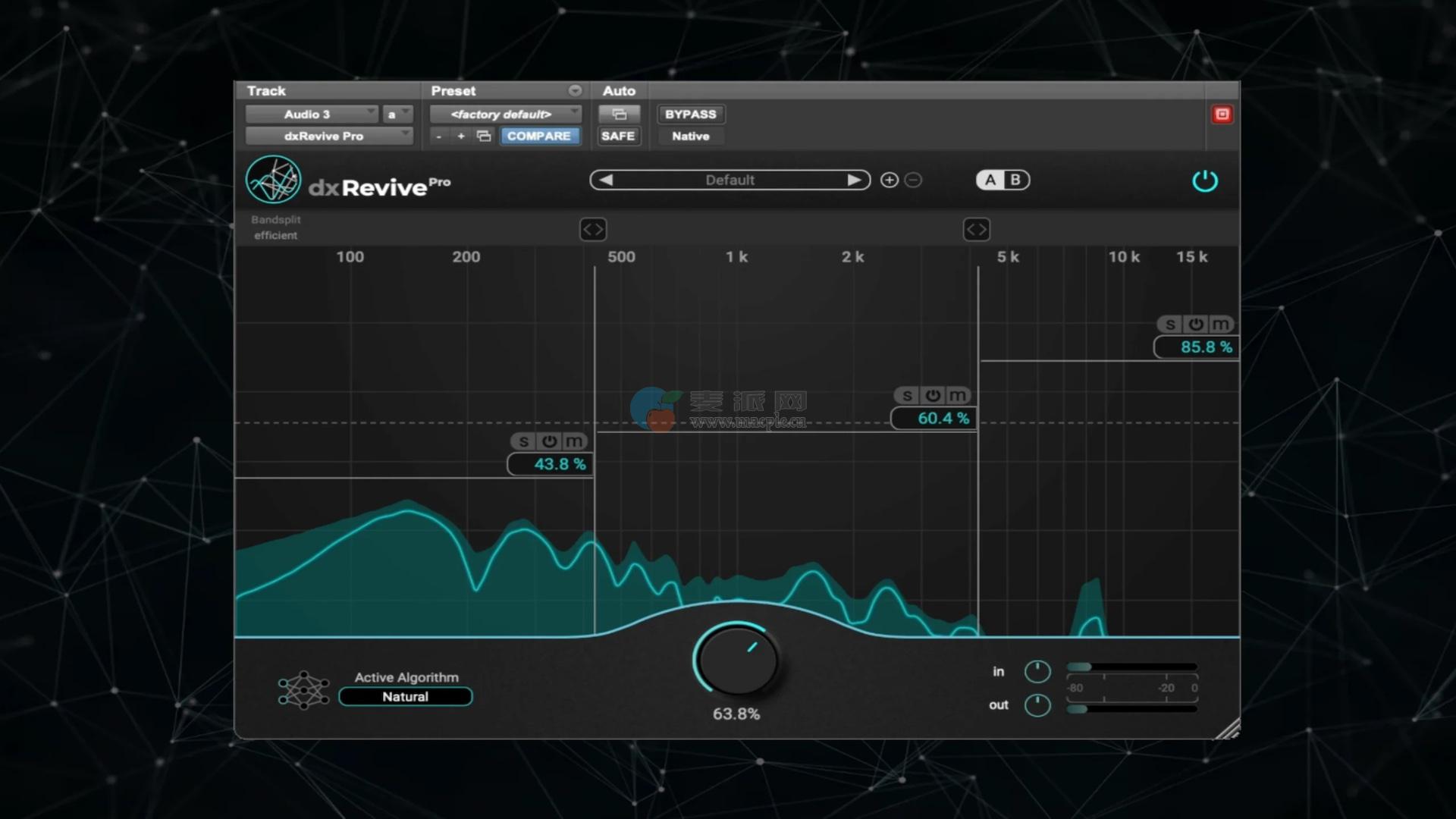Click the add preset plus icon

point(890,180)
